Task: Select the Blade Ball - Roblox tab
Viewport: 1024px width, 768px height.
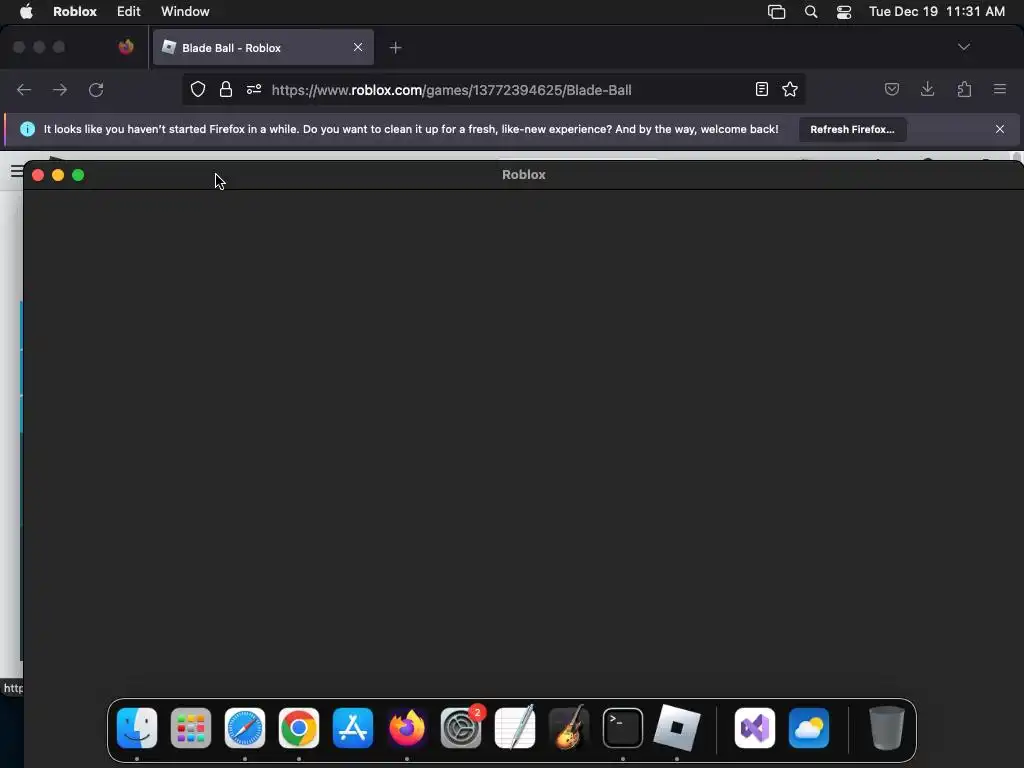Action: coord(263,48)
